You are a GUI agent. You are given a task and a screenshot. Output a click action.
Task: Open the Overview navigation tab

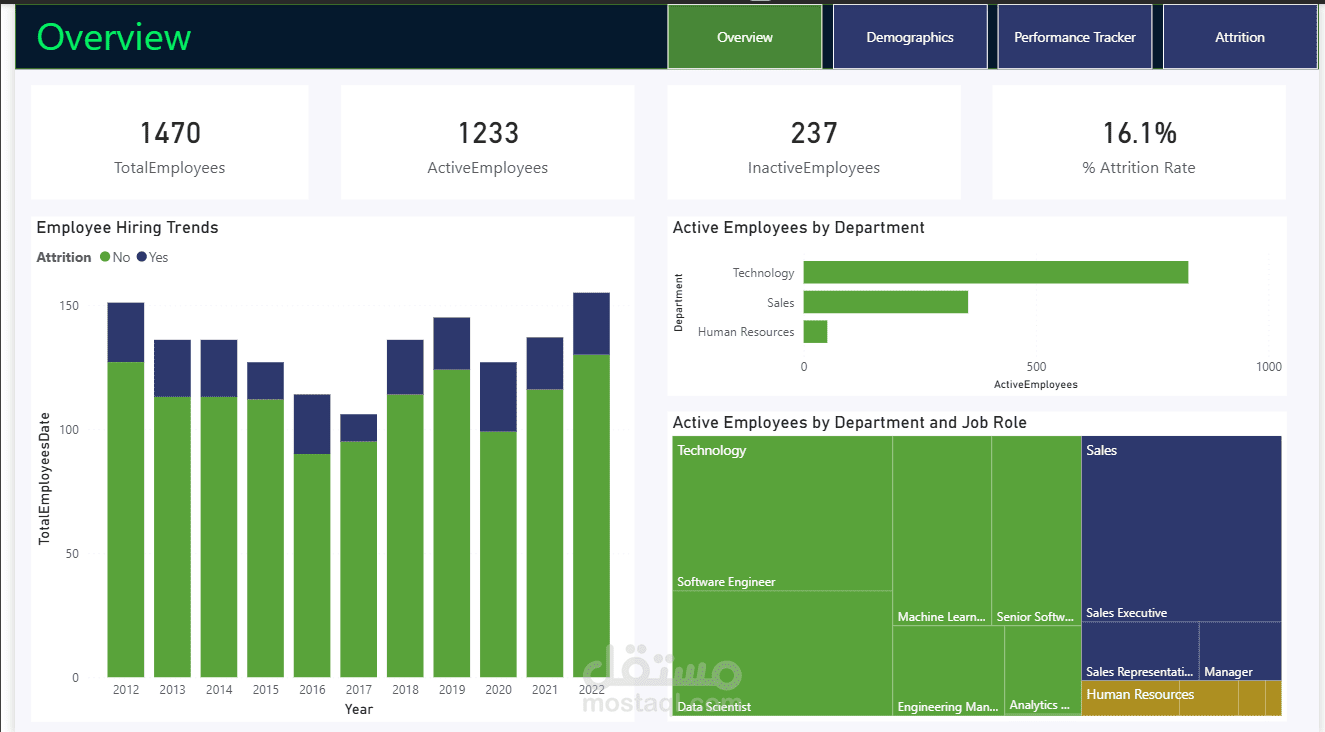click(x=745, y=37)
